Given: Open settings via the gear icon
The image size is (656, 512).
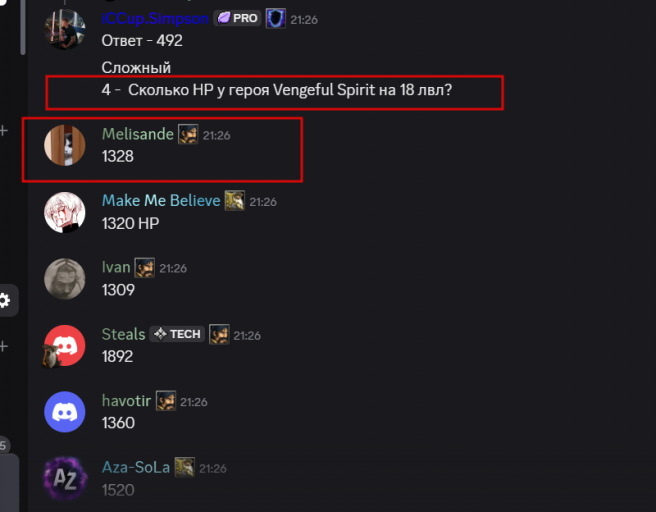Looking at the screenshot, I should (5, 300).
